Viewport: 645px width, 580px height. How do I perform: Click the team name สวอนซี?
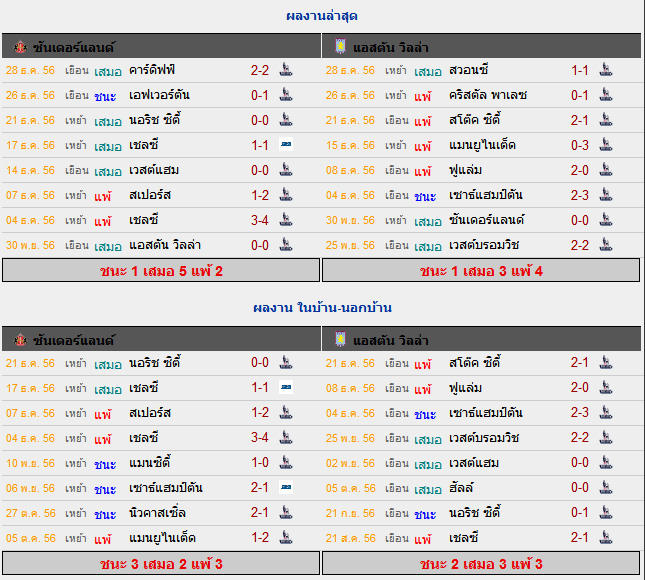tap(469, 70)
